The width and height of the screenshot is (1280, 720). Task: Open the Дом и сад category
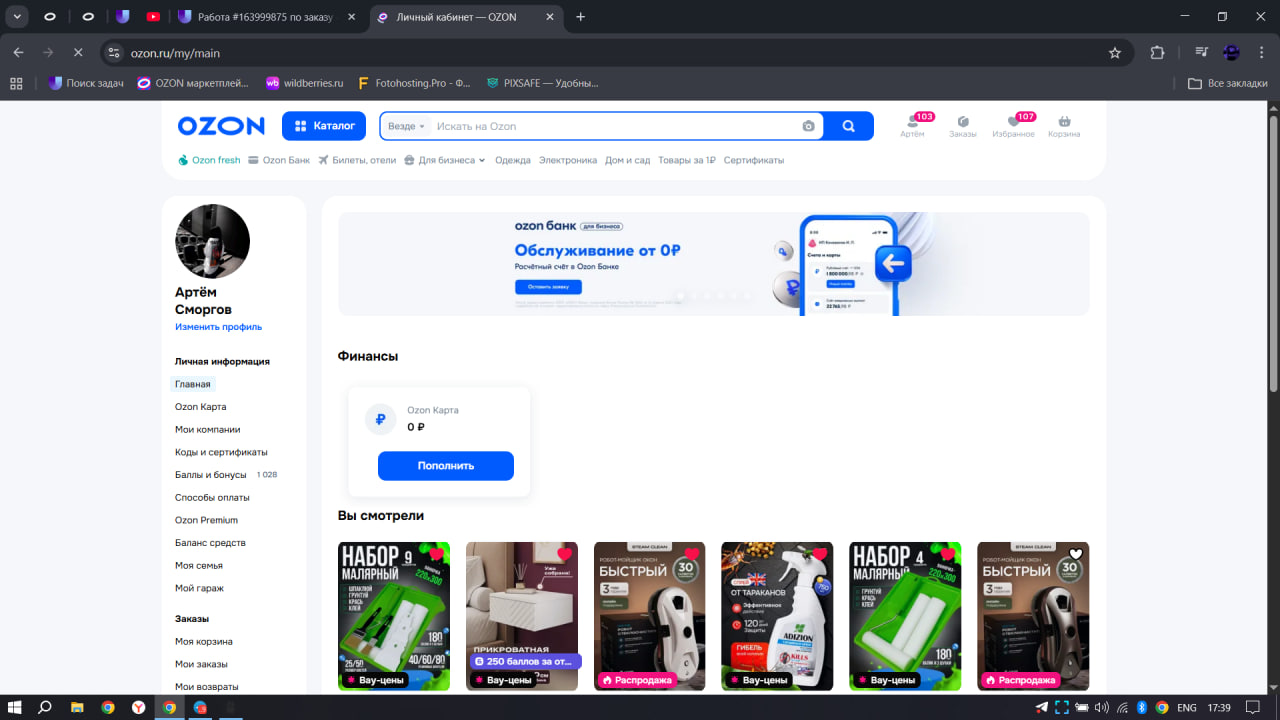[x=628, y=160]
